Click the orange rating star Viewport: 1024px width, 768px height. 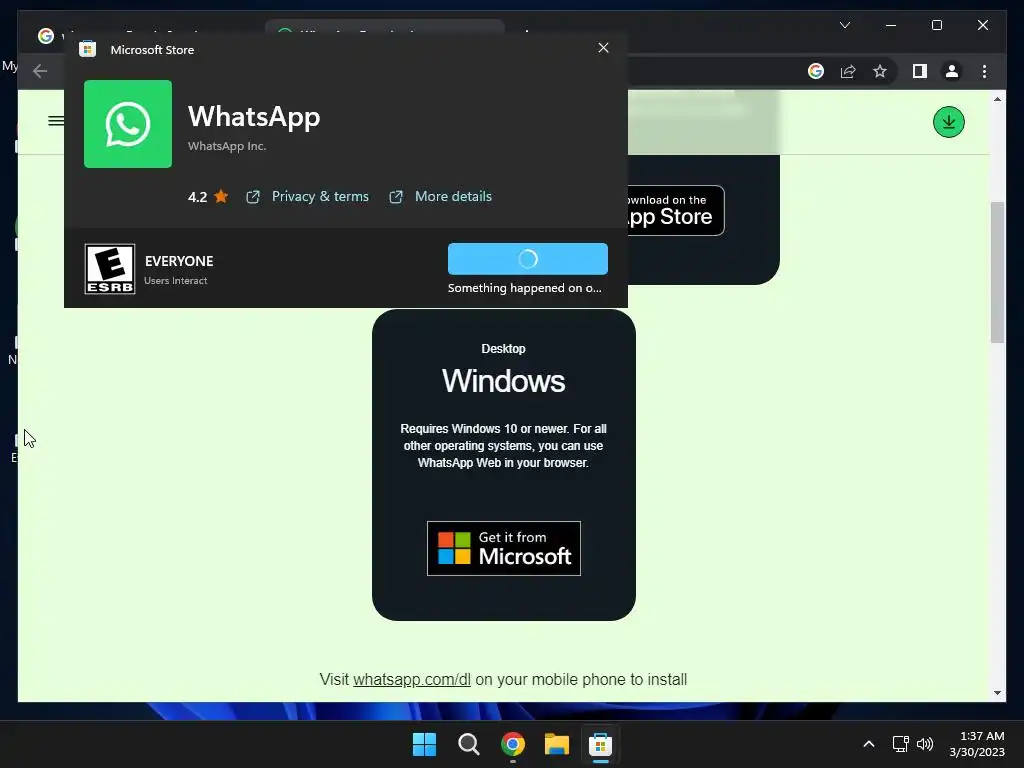(221, 196)
